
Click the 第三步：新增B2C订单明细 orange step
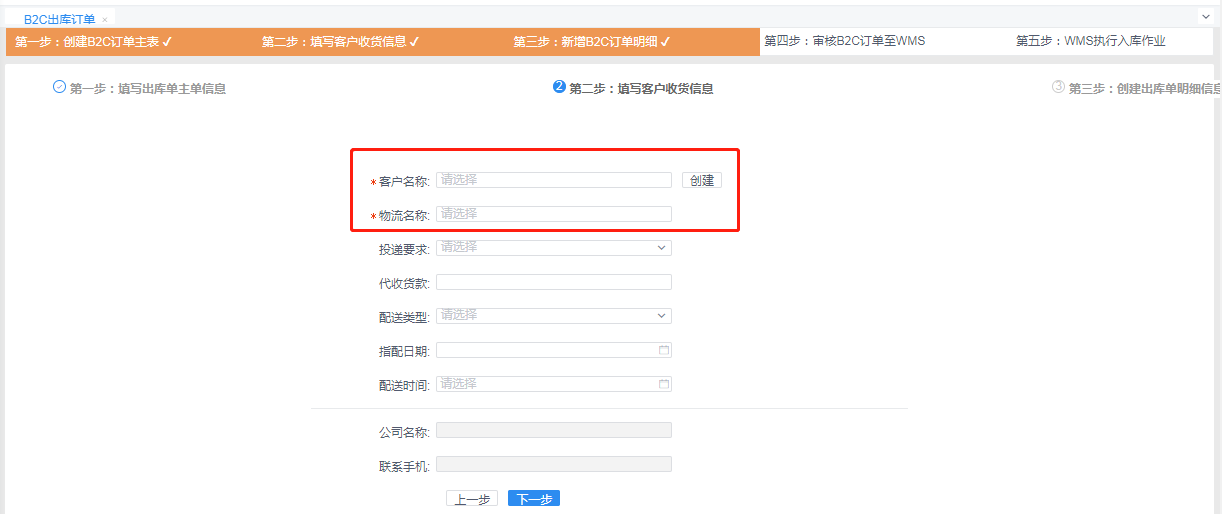click(592, 42)
